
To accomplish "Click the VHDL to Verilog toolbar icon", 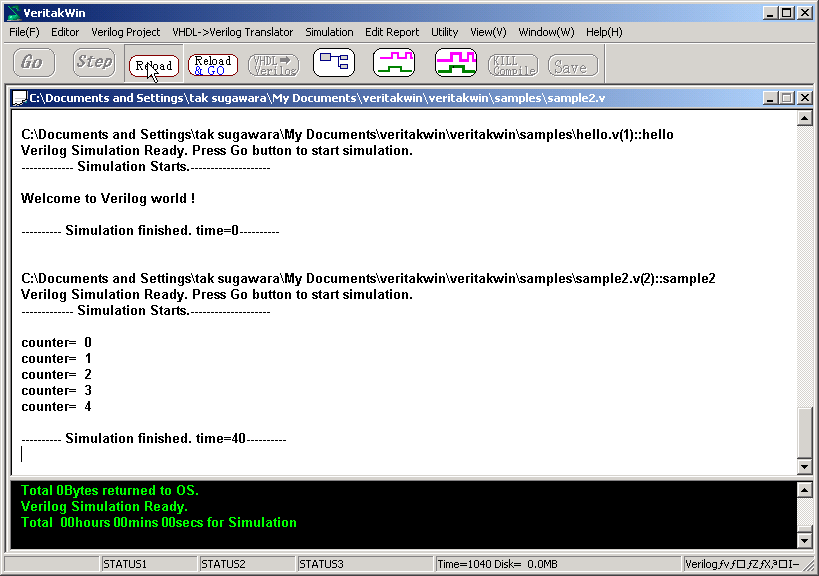I will pos(274,65).
